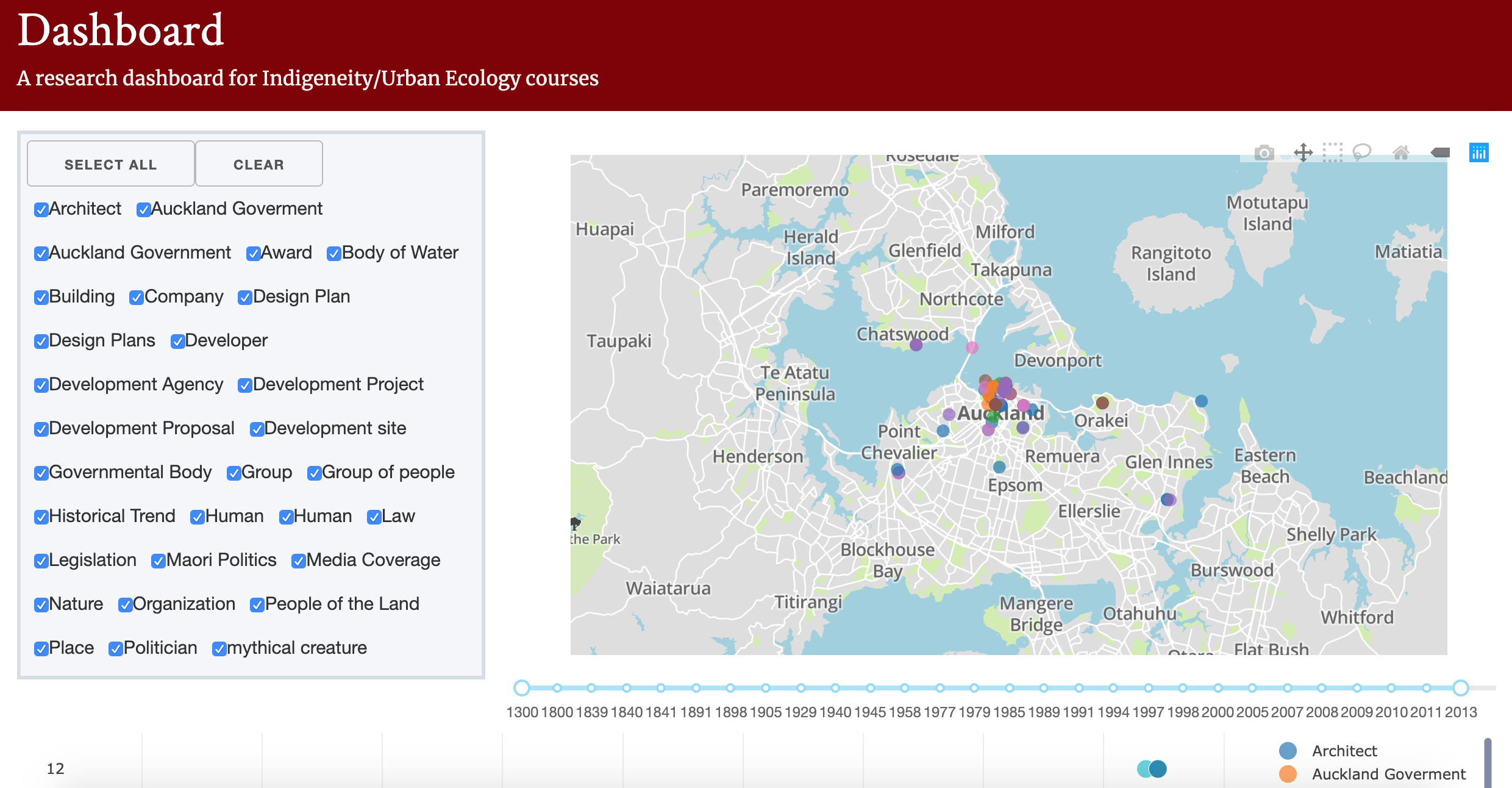The height and width of the screenshot is (788, 1512).
Task: Select the Lasso Select tool
Action: coord(1361,152)
